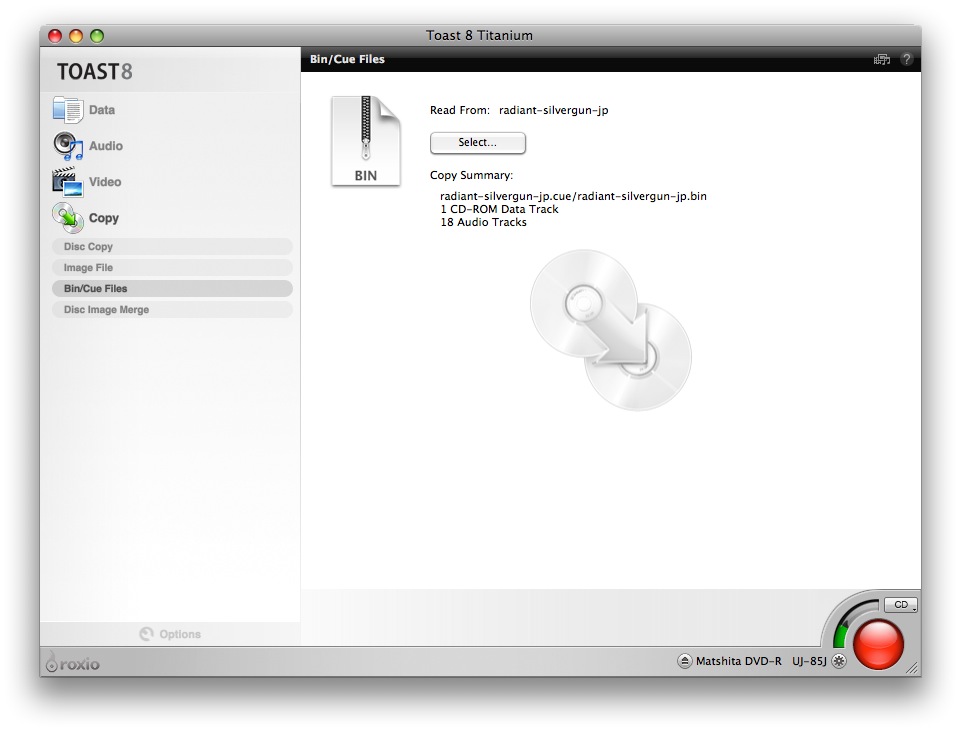
Task: Open the media browser icon in header
Action: 881,59
